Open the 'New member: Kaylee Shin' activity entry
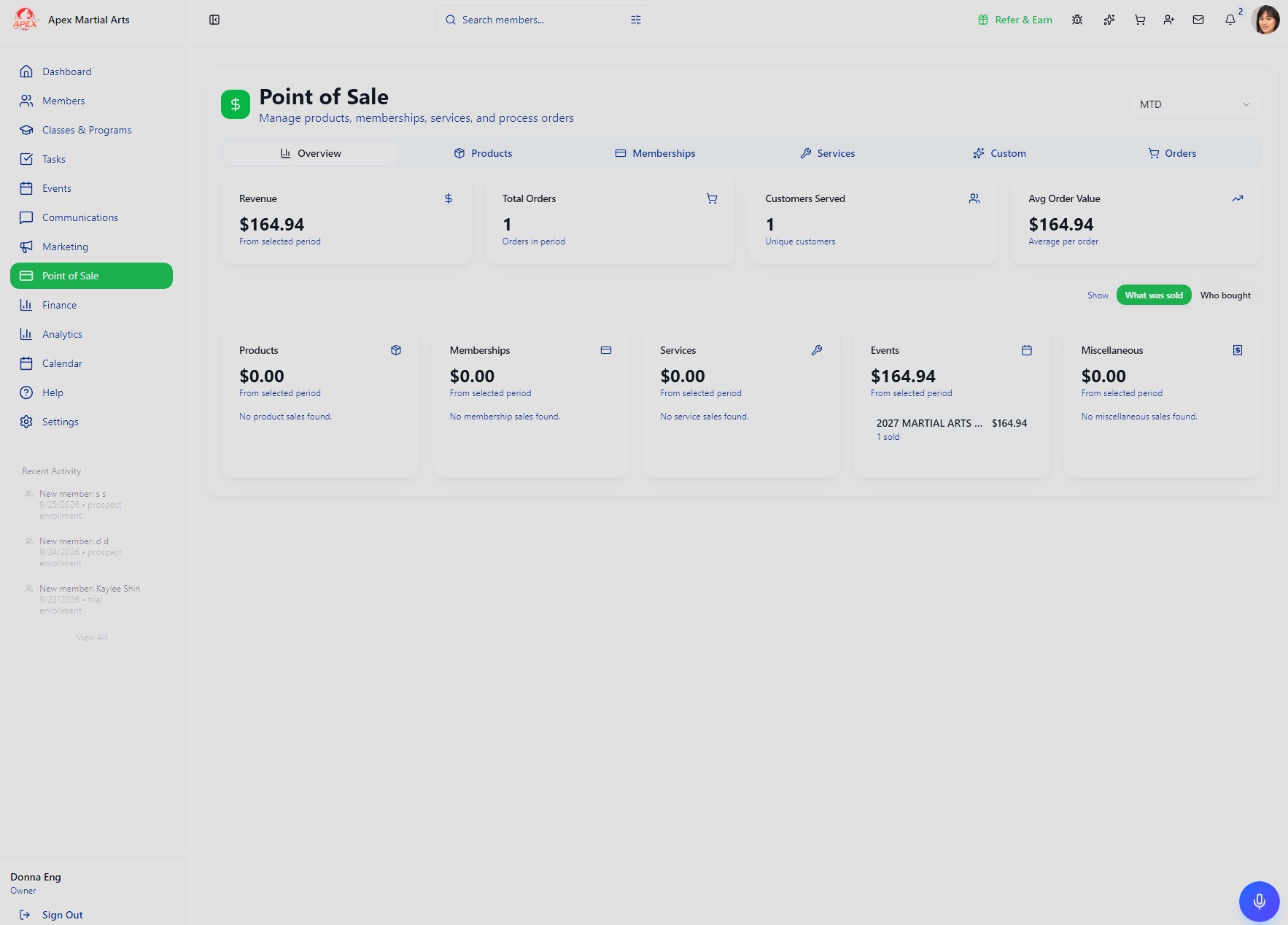The height and width of the screenshot is (925, 1288). pos(91,600)
